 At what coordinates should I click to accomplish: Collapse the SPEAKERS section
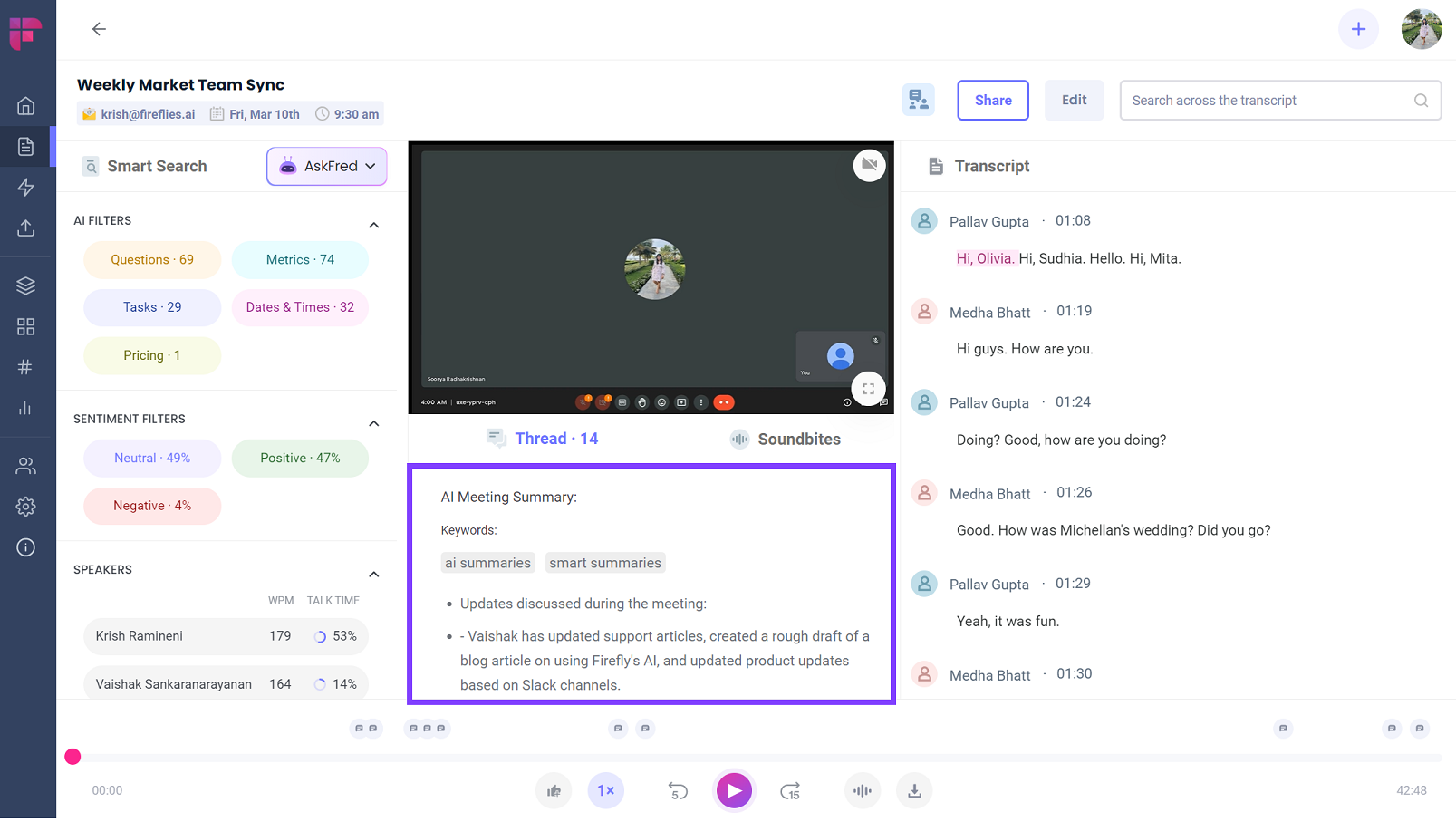373,574
